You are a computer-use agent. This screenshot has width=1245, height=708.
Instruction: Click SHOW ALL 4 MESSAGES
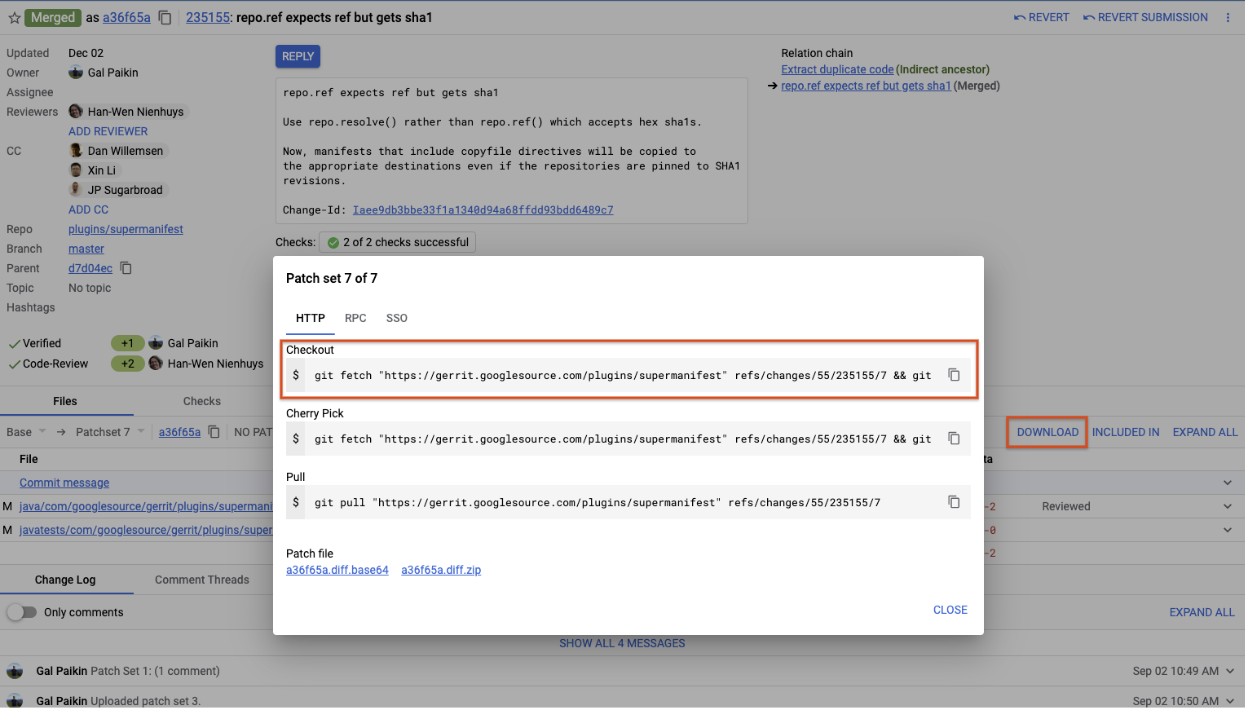click(622, 643)
